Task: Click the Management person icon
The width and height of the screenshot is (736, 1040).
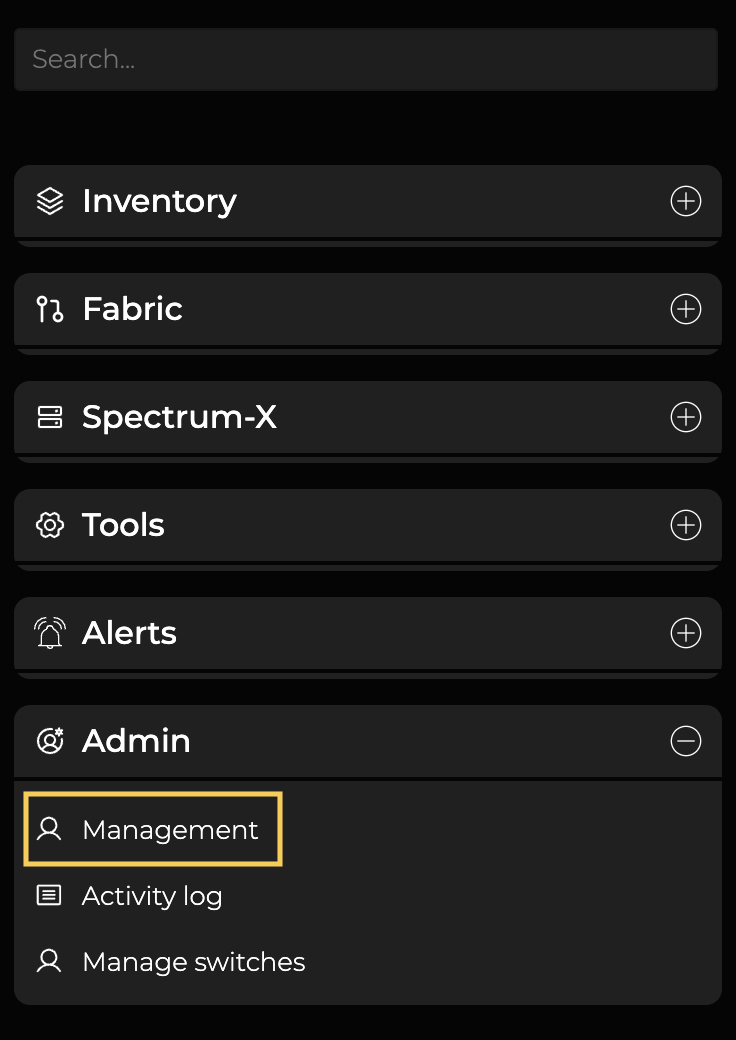Action: [49, 829]
